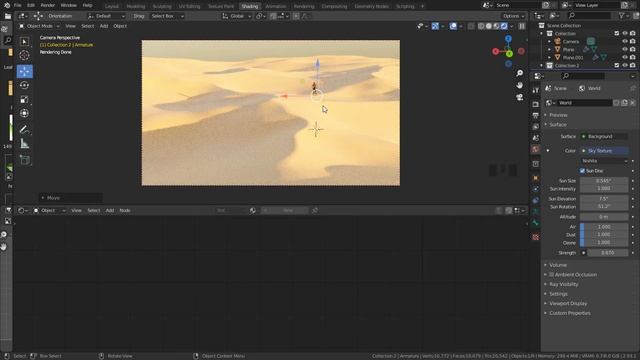This screenshot has width=640, height=360.
Task: Switch to wireframe viewport shading
Action: 481,26
